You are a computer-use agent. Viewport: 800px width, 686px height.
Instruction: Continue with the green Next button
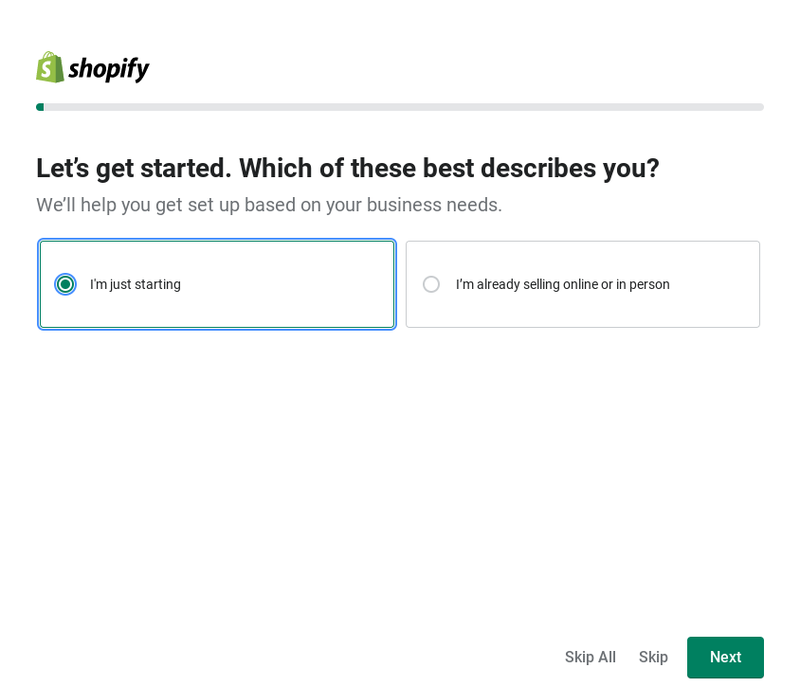point(725,657)
